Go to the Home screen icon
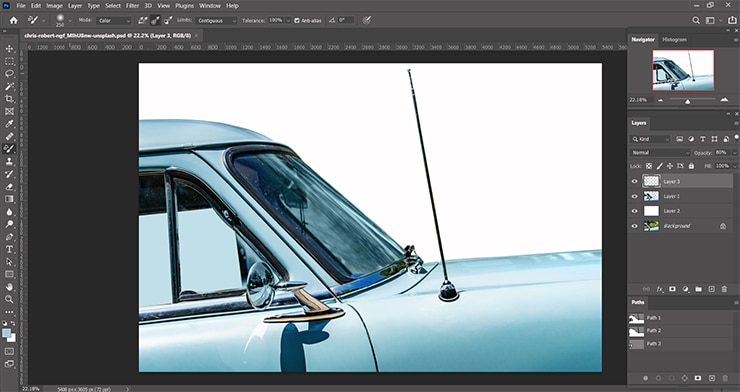This screenshot has height=392, width=740. [x=14, y=20]
